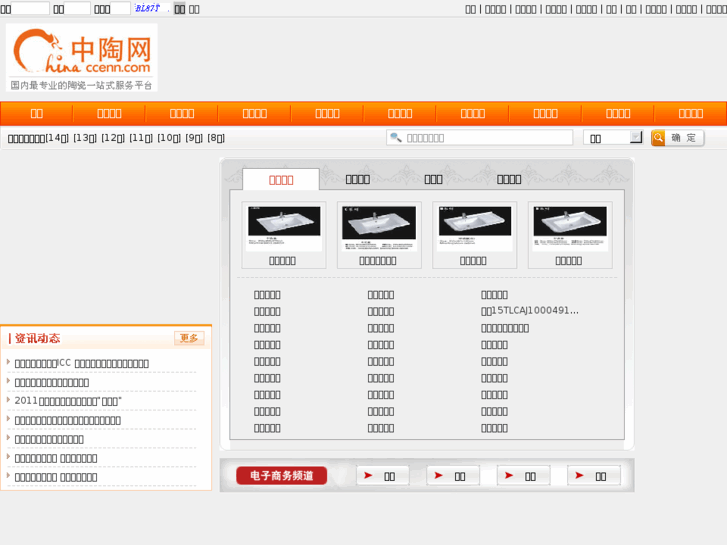This screenshot has height=545, width=727.
Task: Focus the code field beside BL87T captcha
Action: tap(120, 8)
